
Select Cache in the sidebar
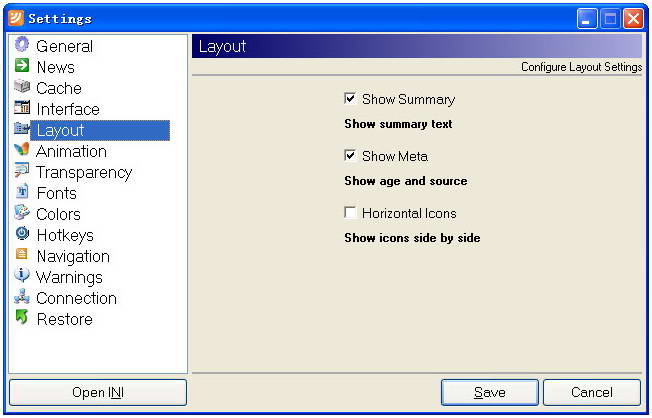click(59, 88)
